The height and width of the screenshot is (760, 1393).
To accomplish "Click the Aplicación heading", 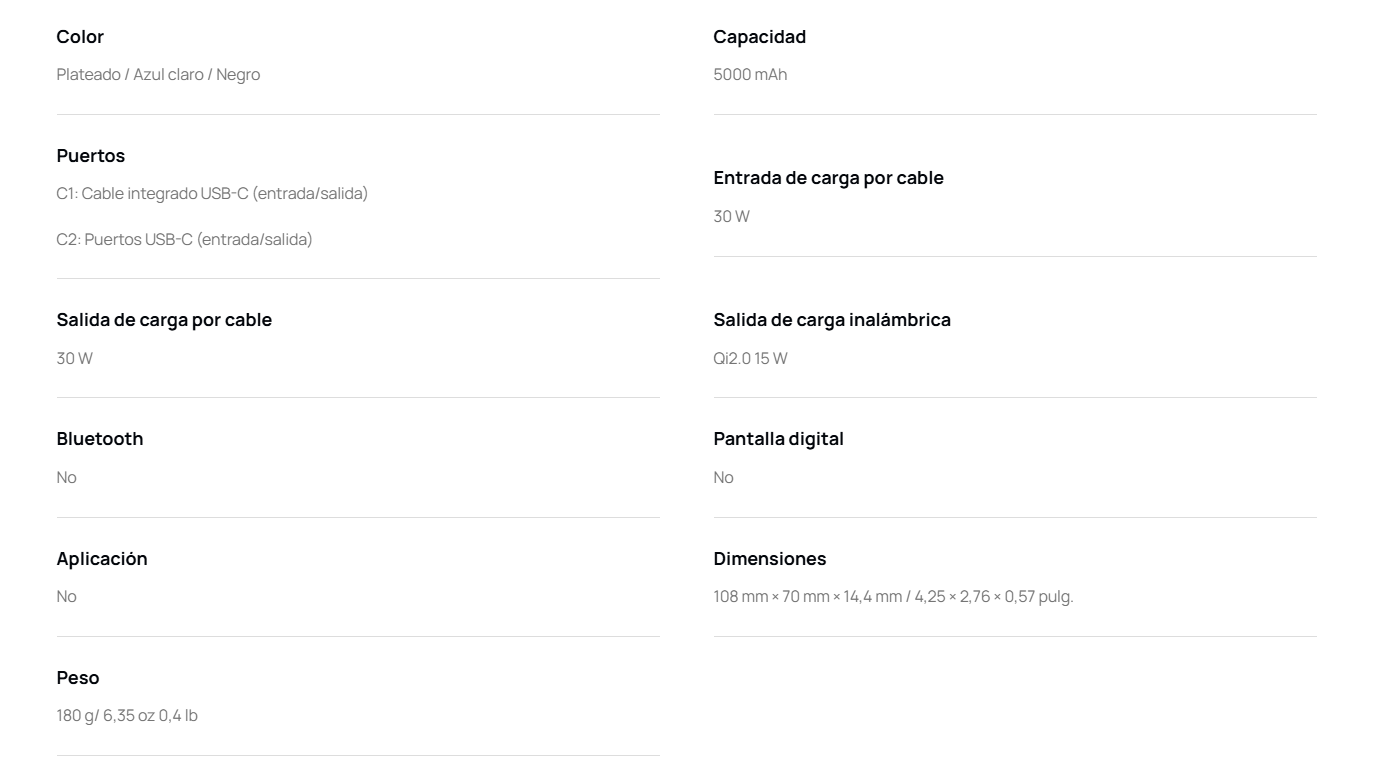I will tap(102, 559).
